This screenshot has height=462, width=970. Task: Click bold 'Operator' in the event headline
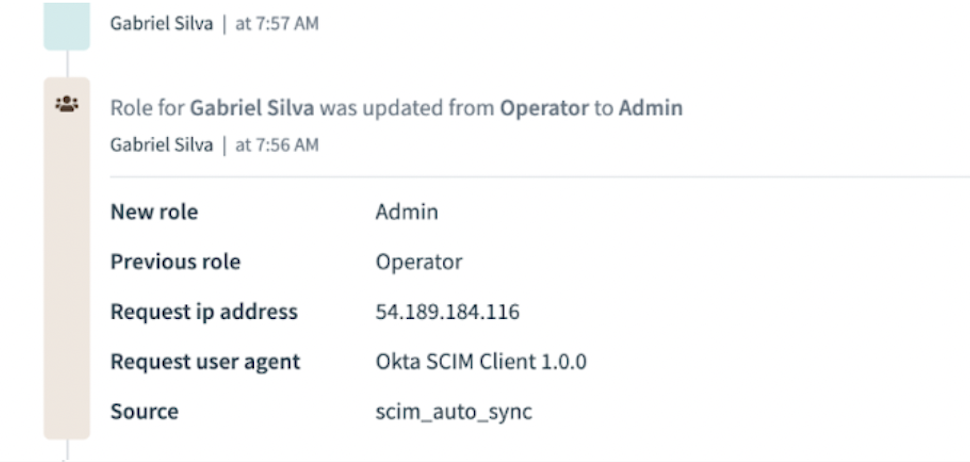pyautogui.click(x=544, y=107)
